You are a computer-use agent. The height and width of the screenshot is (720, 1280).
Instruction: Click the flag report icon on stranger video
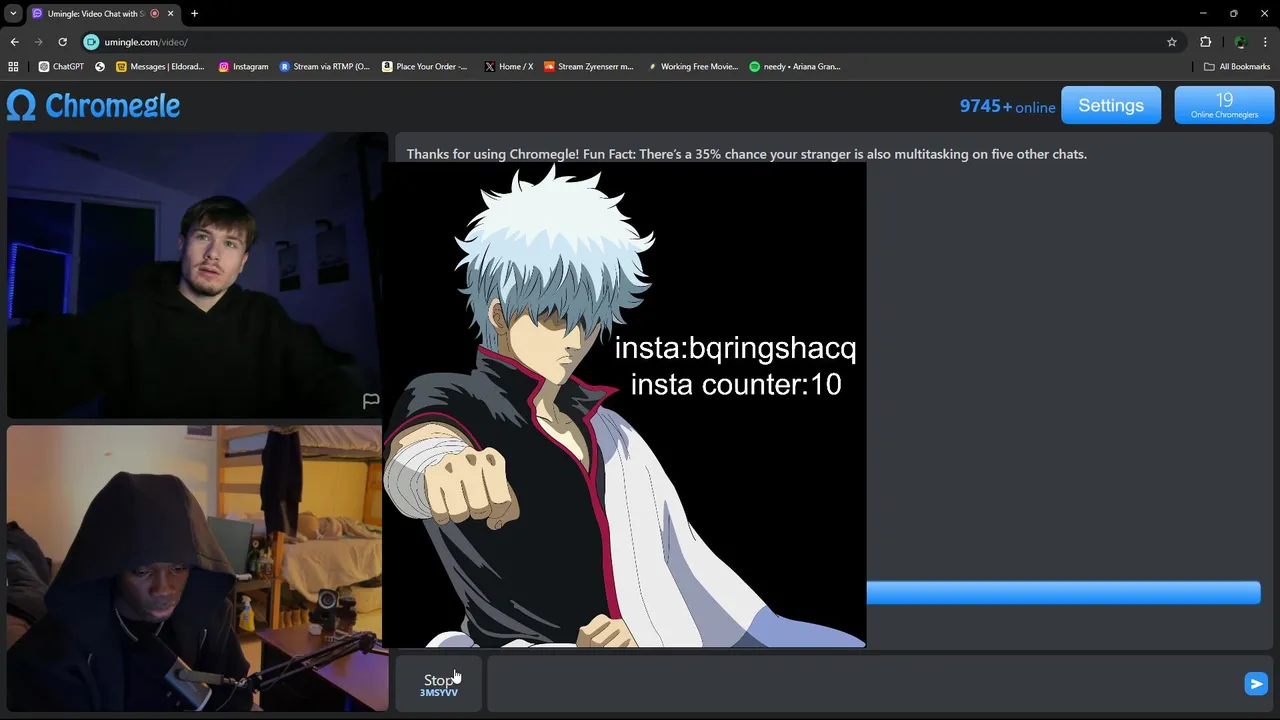[371, 401]
